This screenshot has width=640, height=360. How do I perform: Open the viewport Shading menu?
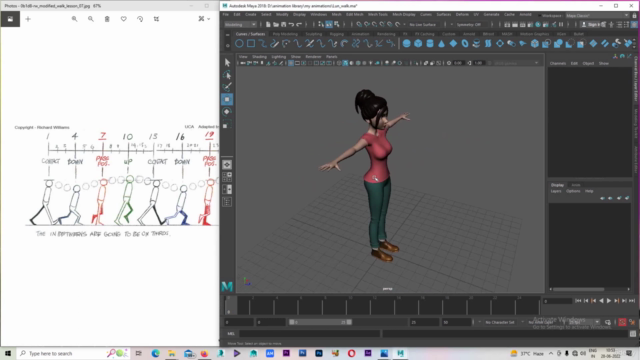(259, 57)
